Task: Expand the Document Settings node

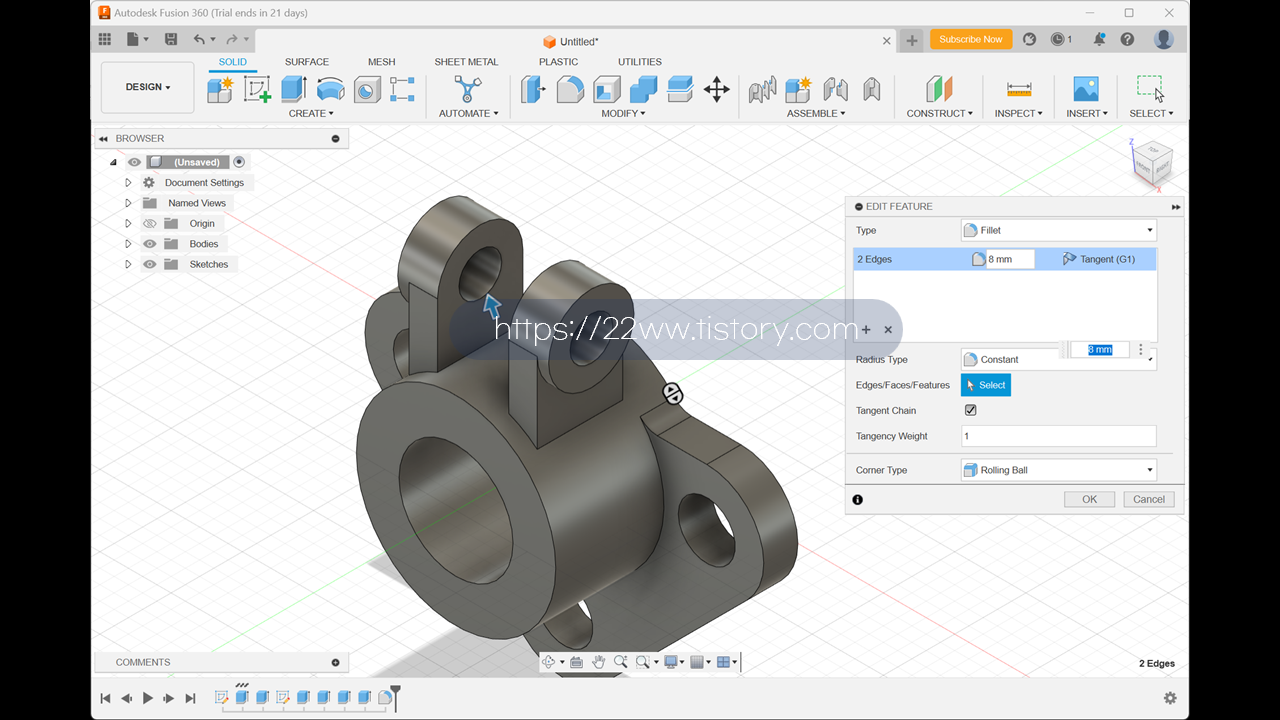Action: pos(128,183)
